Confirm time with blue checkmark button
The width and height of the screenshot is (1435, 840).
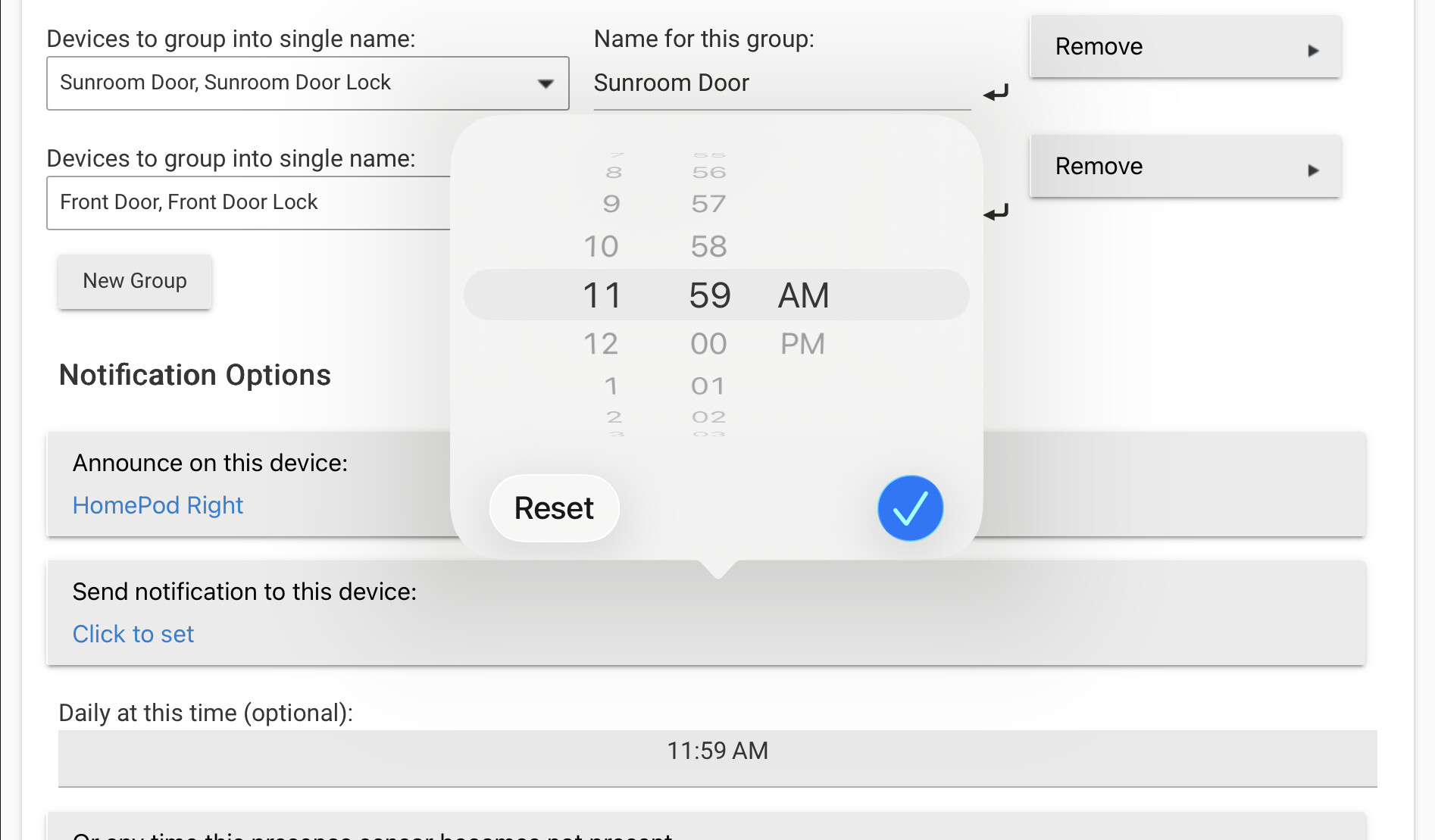coord(910,508)
